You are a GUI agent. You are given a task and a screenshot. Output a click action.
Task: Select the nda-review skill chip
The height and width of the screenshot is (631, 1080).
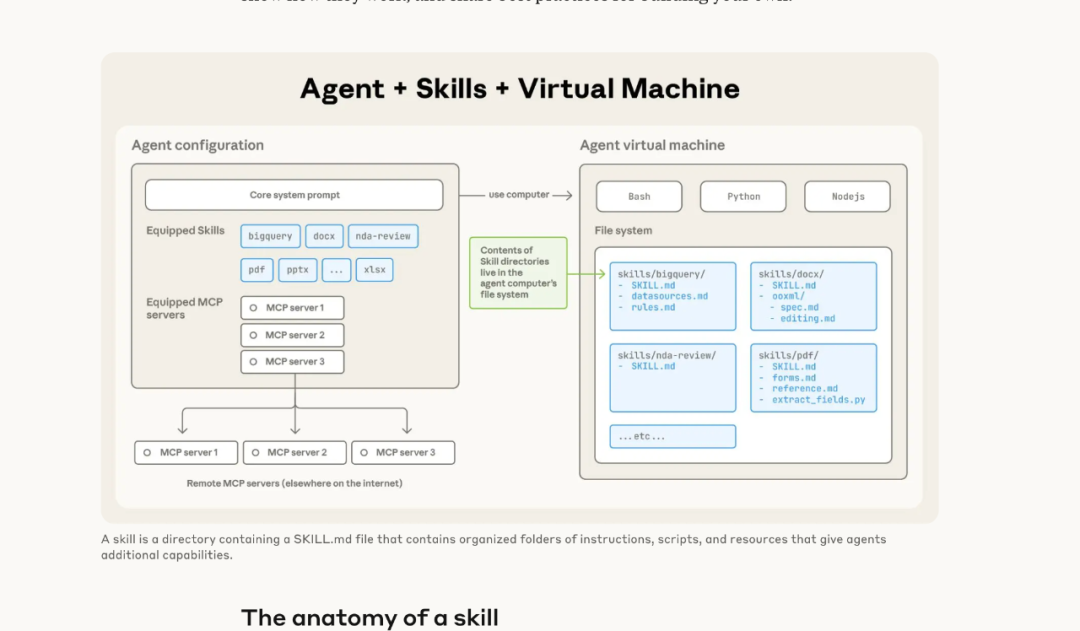383,236
